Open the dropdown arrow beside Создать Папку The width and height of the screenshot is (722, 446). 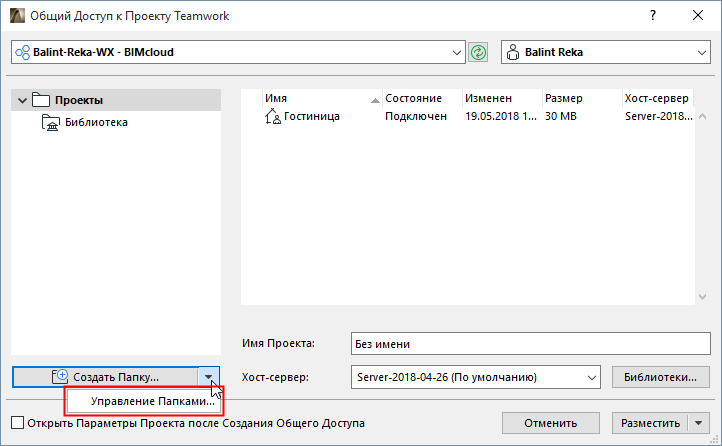(209, 377)
